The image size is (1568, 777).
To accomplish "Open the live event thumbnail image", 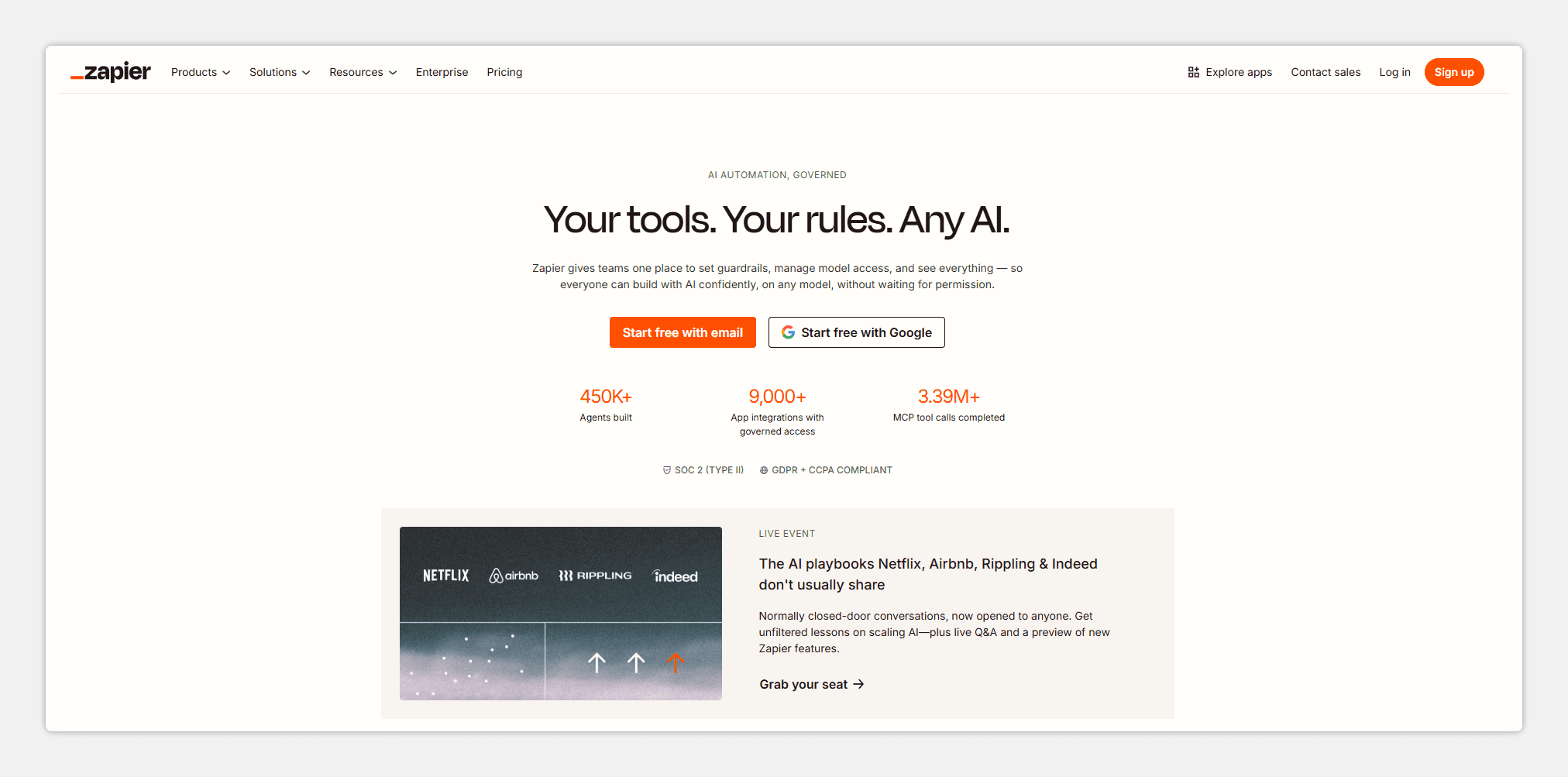I will 561,614.
